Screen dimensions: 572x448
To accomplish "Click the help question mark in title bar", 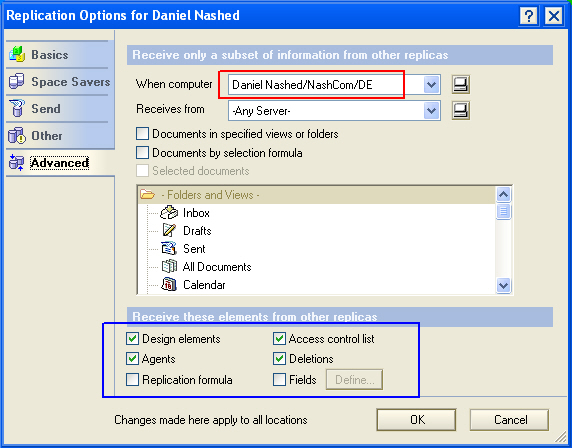I will coord(528,16).
